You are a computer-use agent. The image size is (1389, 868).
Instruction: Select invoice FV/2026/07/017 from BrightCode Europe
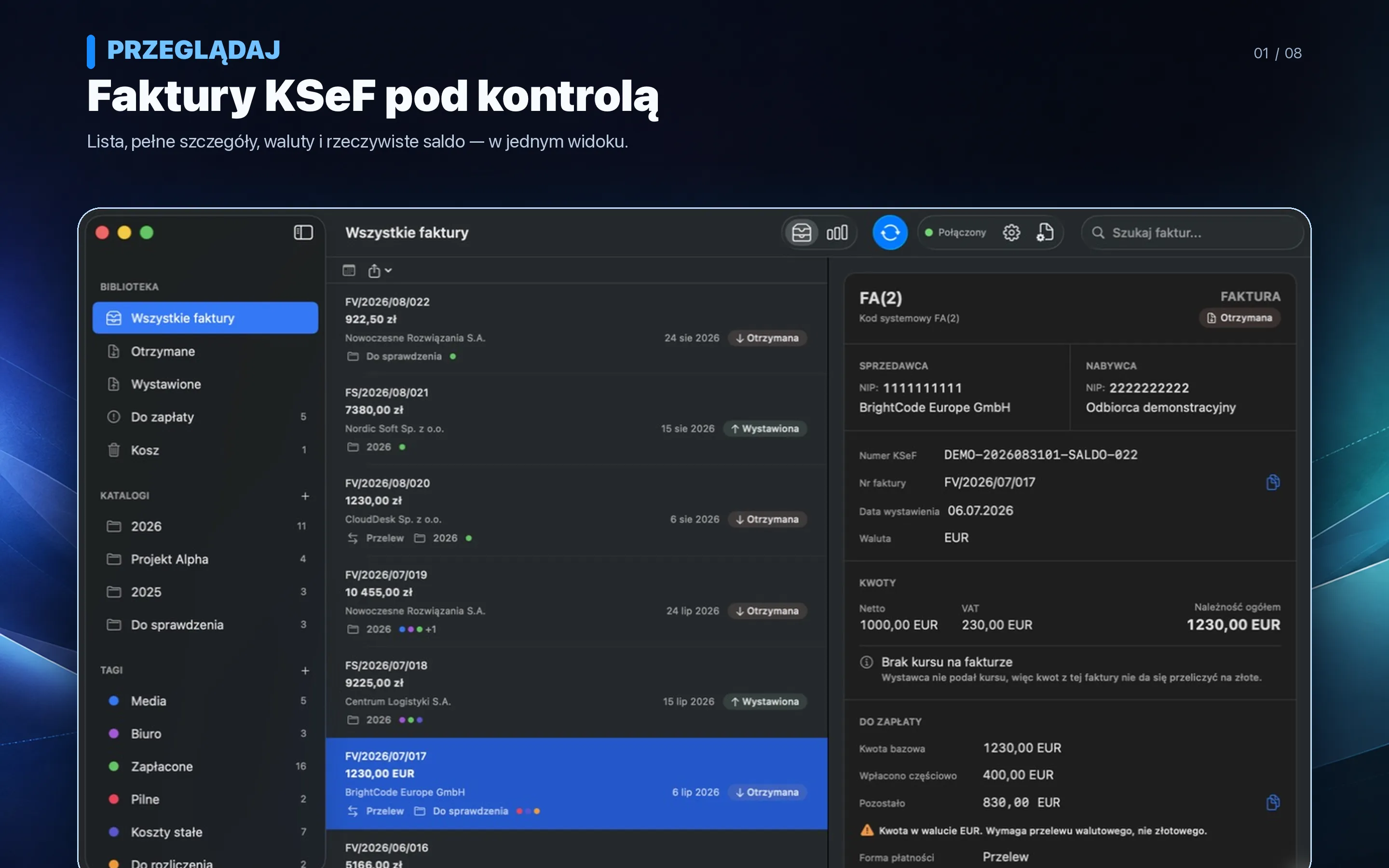[576, 784]
